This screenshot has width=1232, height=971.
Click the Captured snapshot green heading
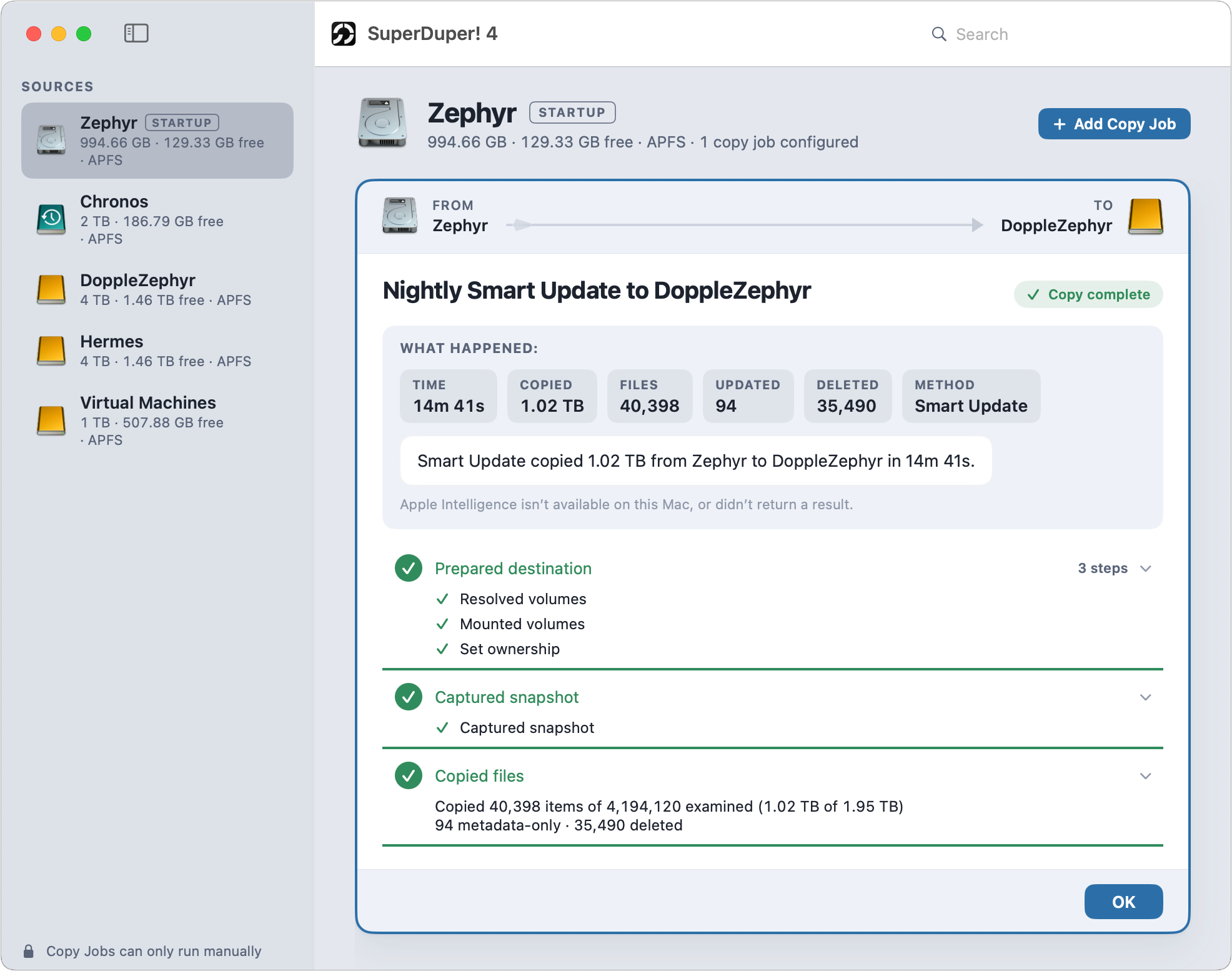(x=507, y=697)
